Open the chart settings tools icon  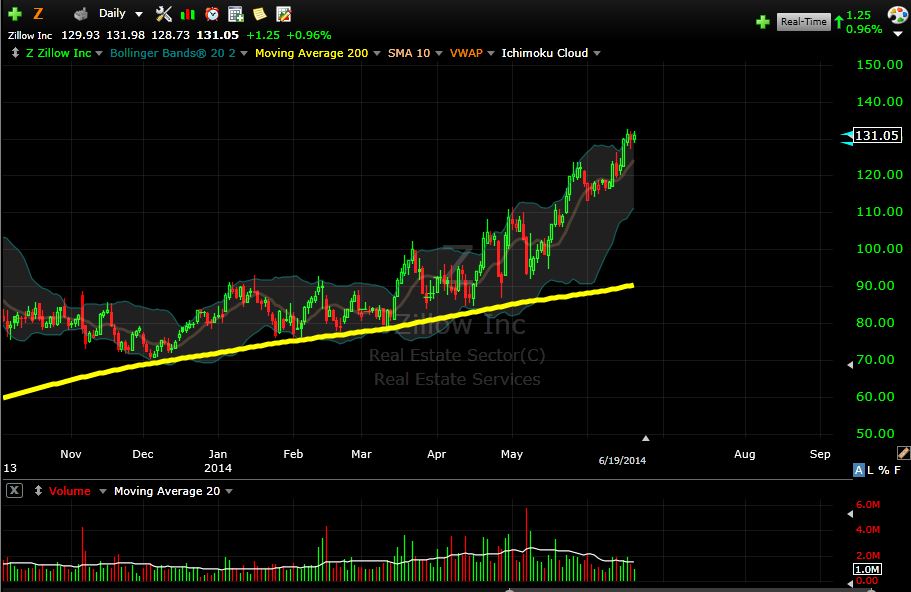pyautogui.click(x=163, y=14)
